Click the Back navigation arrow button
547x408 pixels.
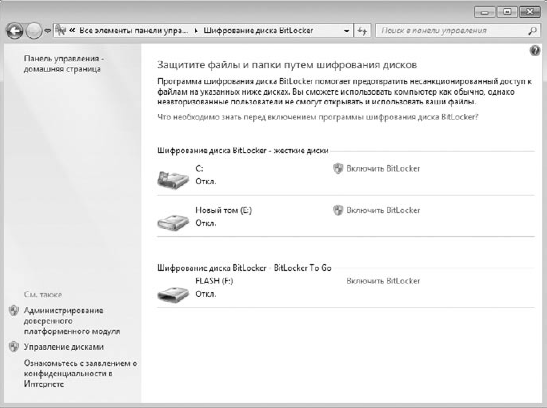coord(15,31)
